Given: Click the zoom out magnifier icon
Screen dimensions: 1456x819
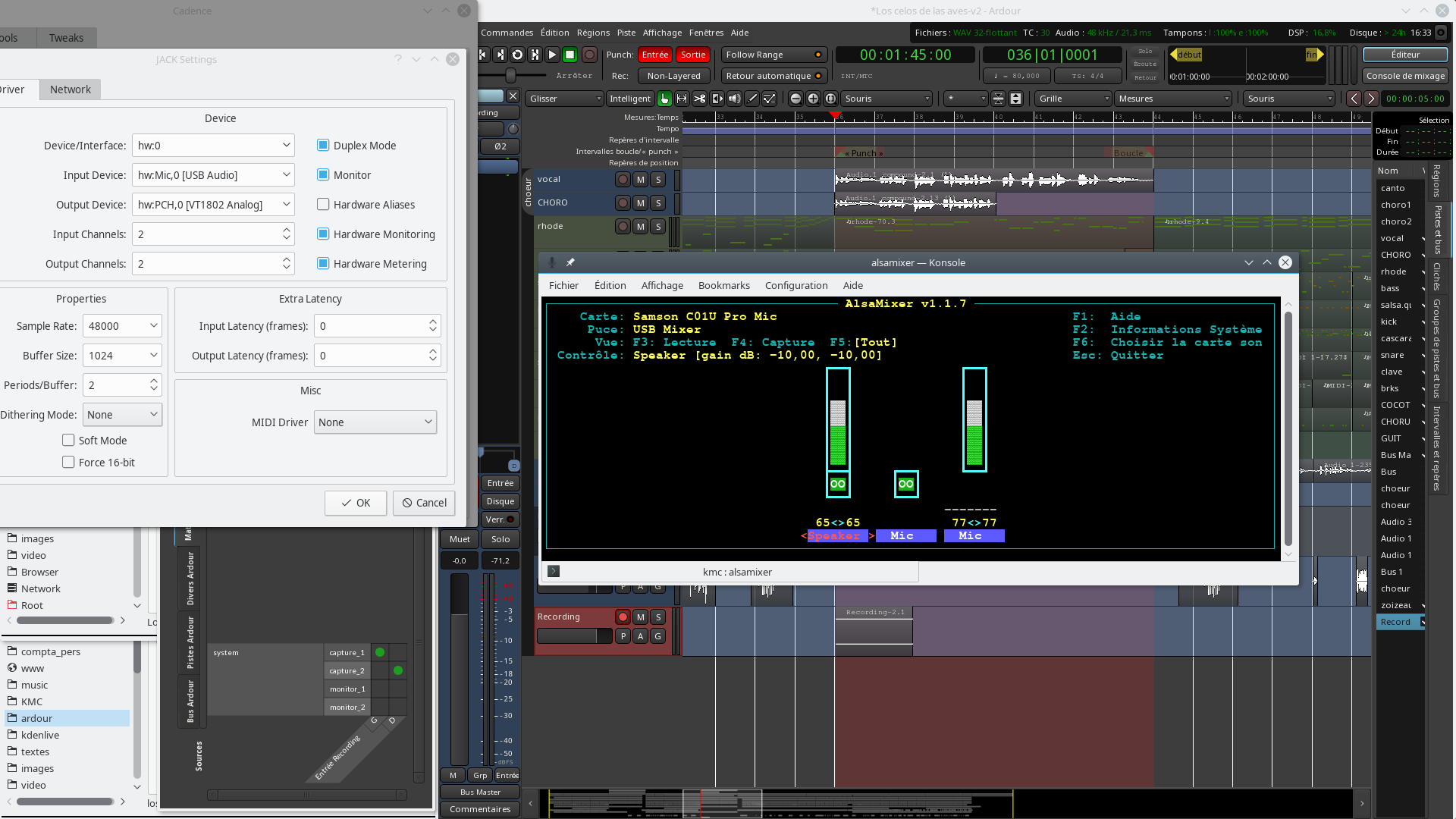Looking at the screenshot, I should coord(795,99).
